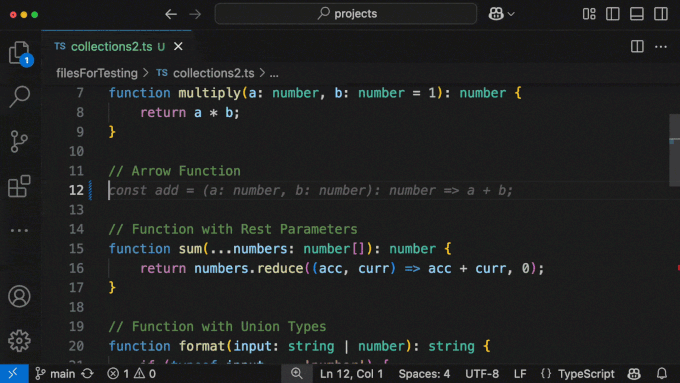
Task: Change end of line sequence LF
Action: pyautogui.click(x=520, y=373)
